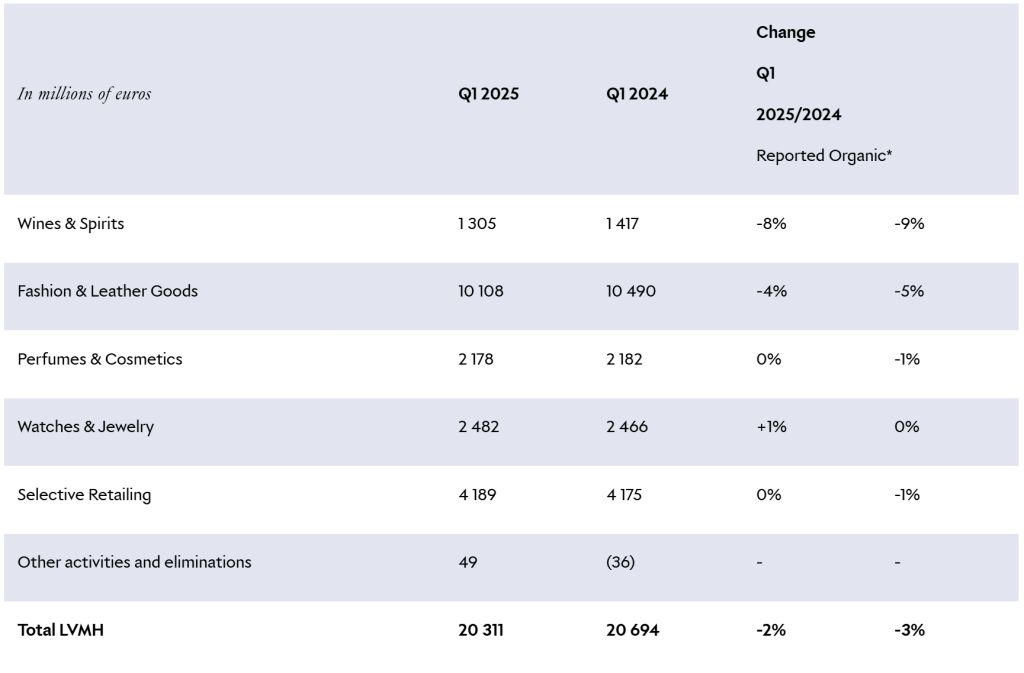Select the Watches & Jewelry row label
The height and width of the screenshot is (673, 1024).
86,427
